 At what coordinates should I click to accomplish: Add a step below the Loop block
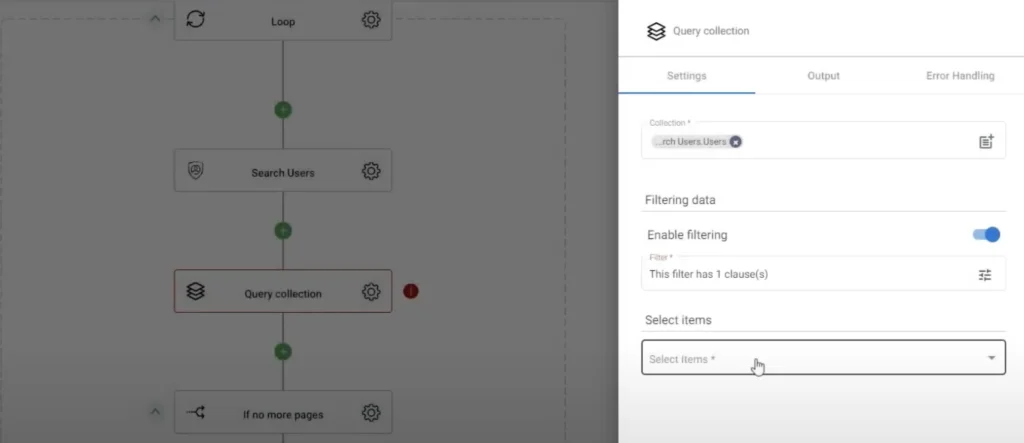[x=283, y=110]
